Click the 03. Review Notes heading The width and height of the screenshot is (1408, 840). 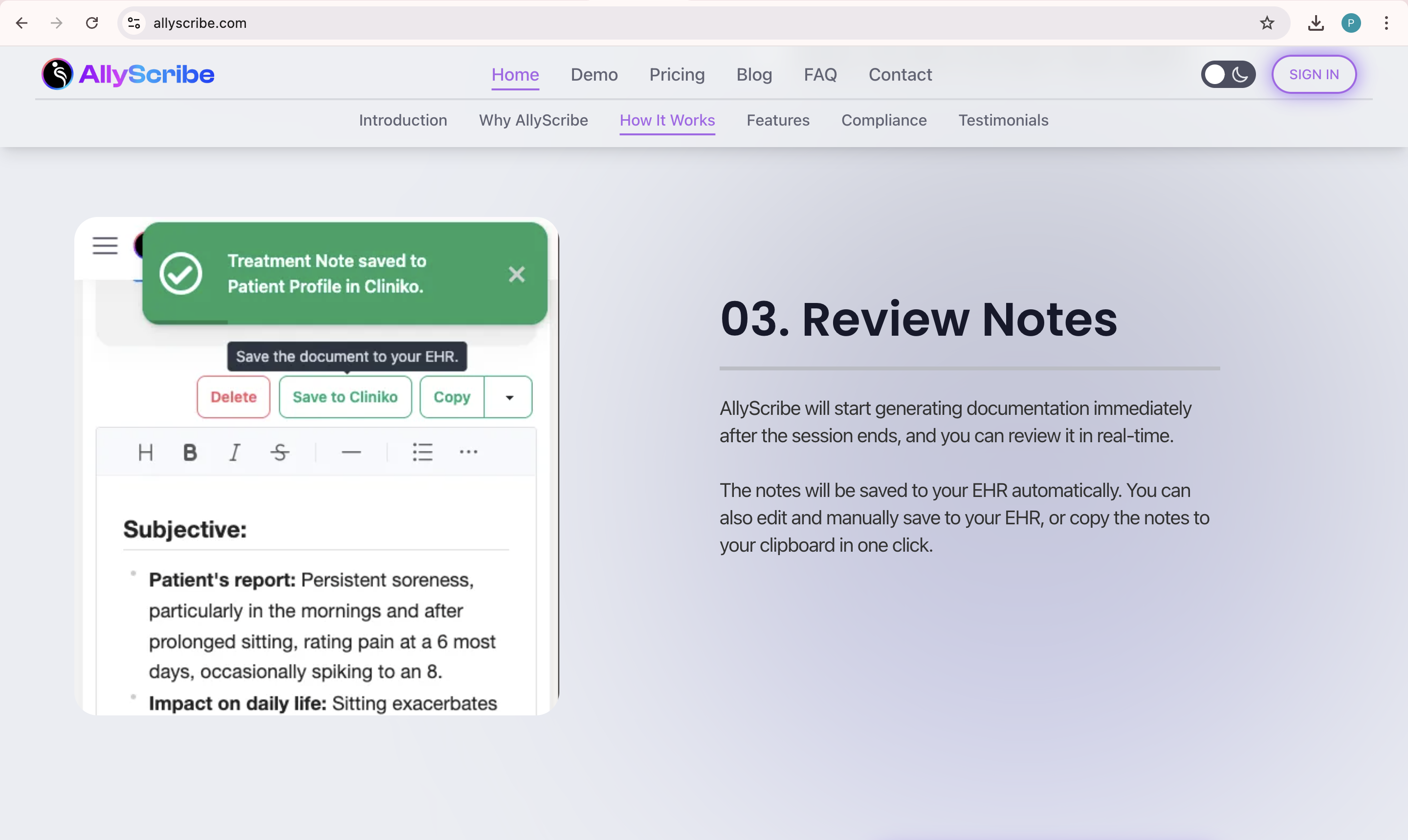point(919,319)
